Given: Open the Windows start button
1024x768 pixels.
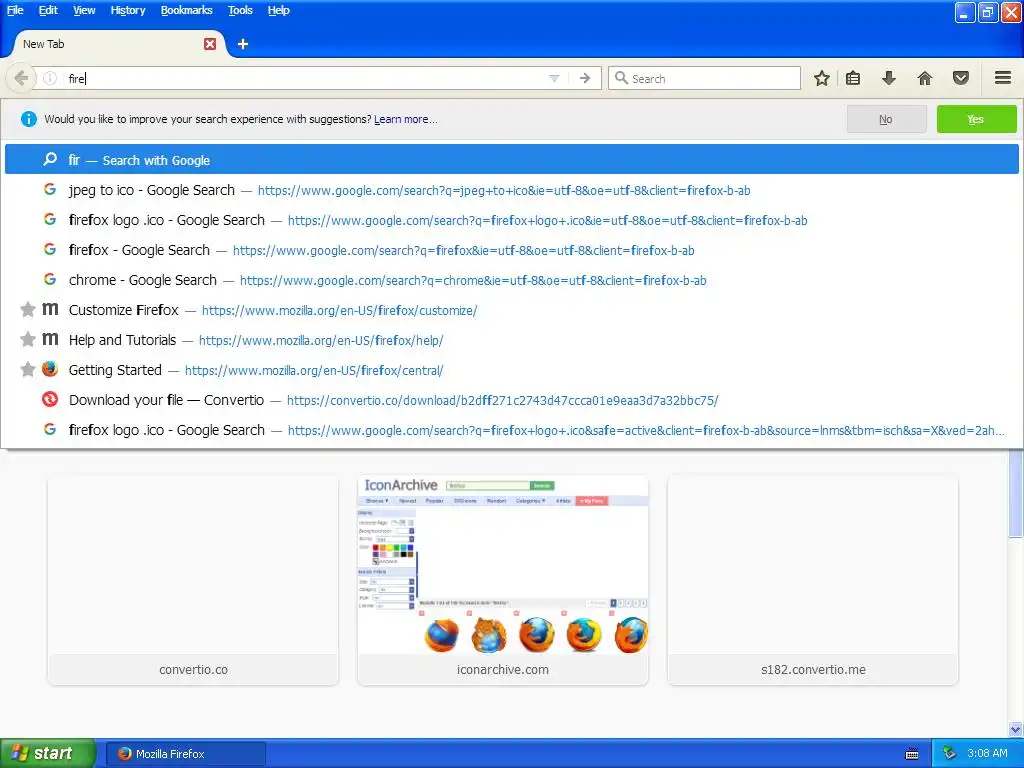Looking at the screenshot, I should pos(47,754).
